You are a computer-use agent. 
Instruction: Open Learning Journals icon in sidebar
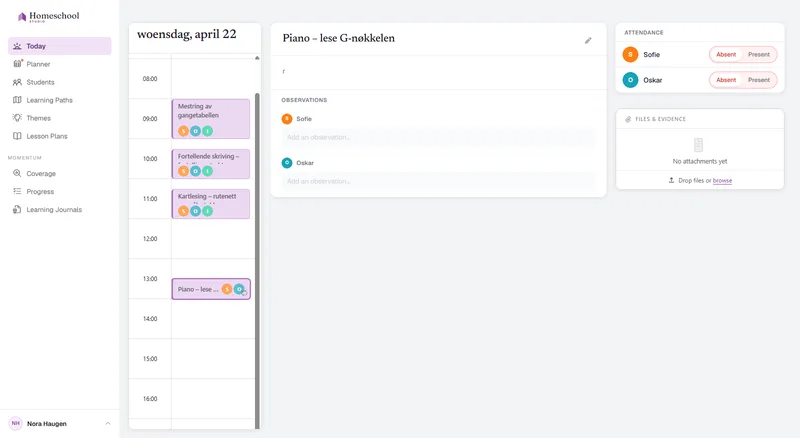click(17, 209)
